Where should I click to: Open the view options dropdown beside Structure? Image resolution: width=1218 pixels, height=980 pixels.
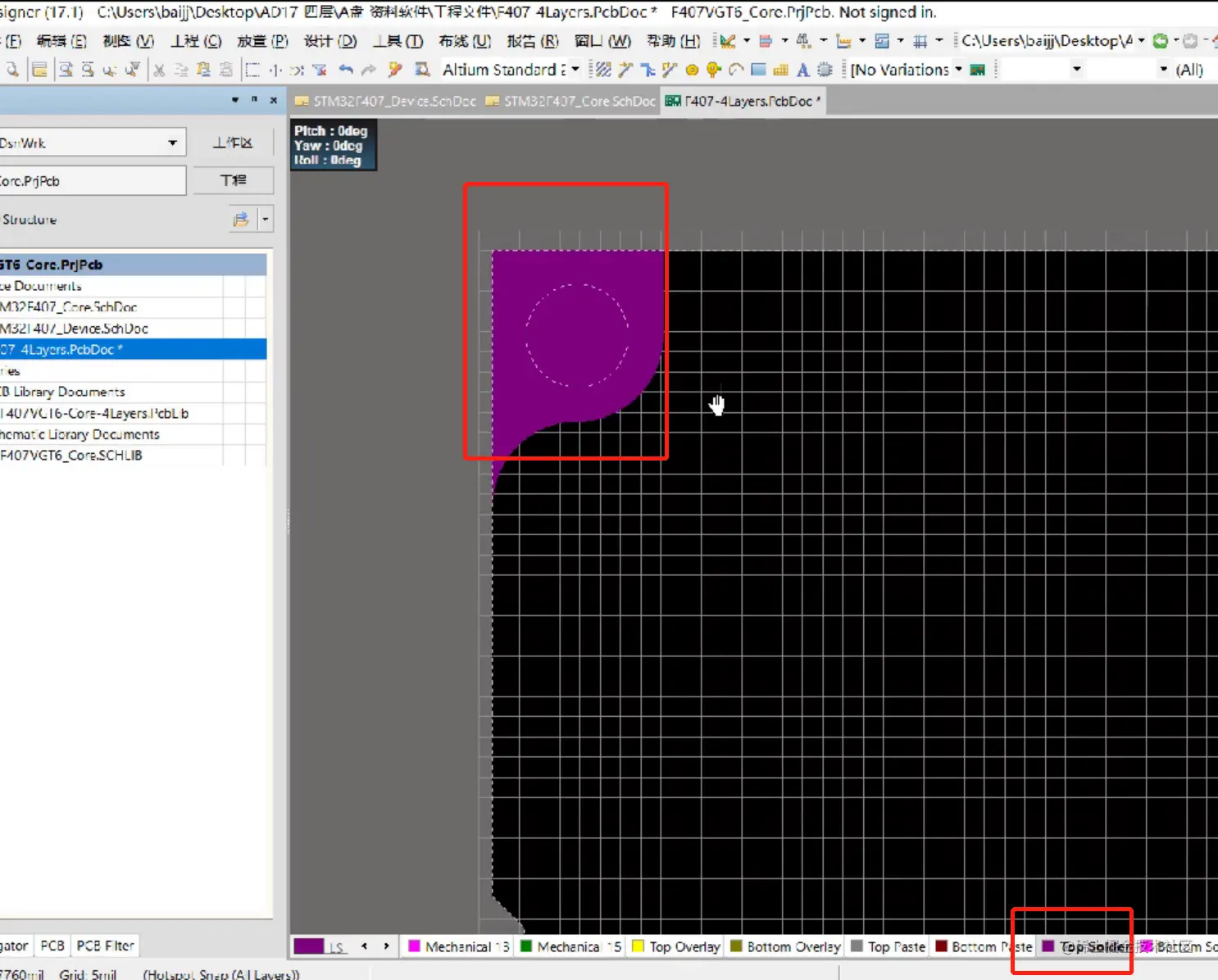pos(265,220)
